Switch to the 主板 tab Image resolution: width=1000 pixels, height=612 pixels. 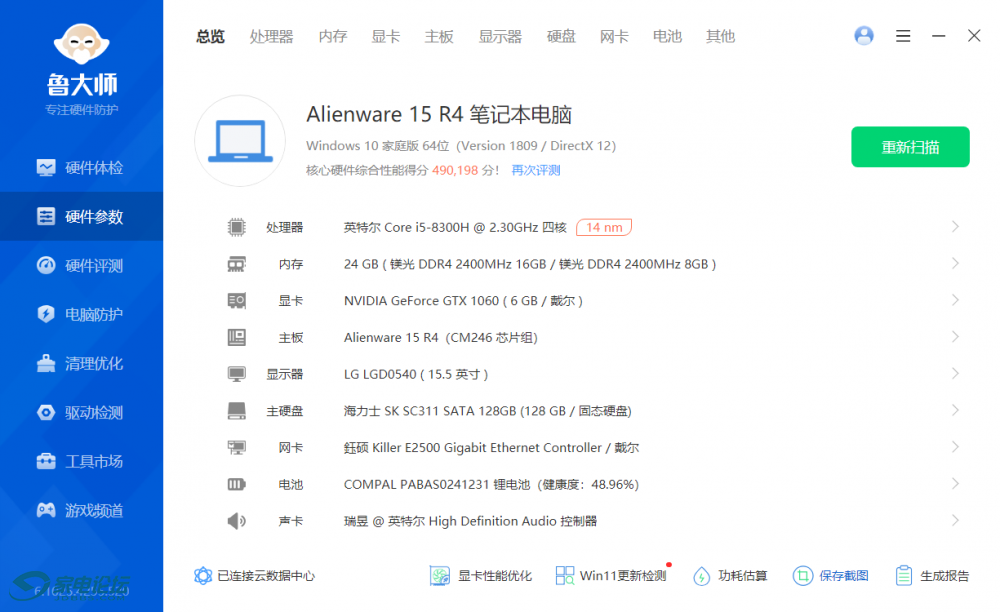439,36
